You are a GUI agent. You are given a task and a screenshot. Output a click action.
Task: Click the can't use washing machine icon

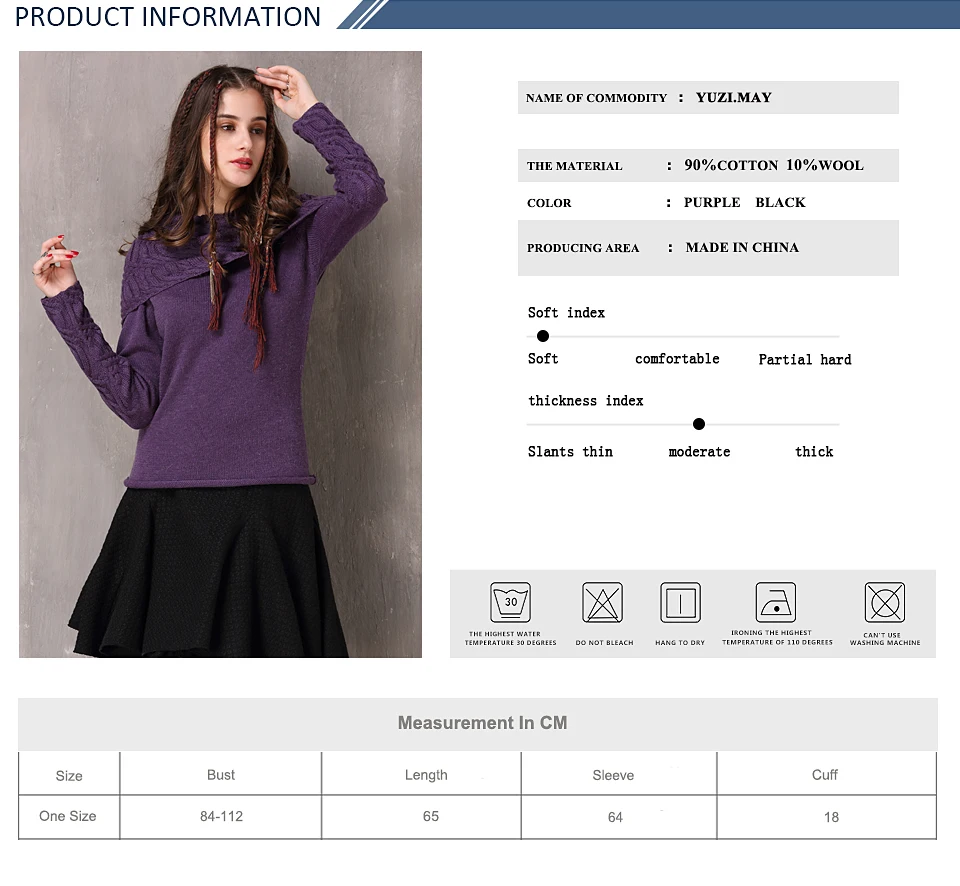[x=885, y=603]
